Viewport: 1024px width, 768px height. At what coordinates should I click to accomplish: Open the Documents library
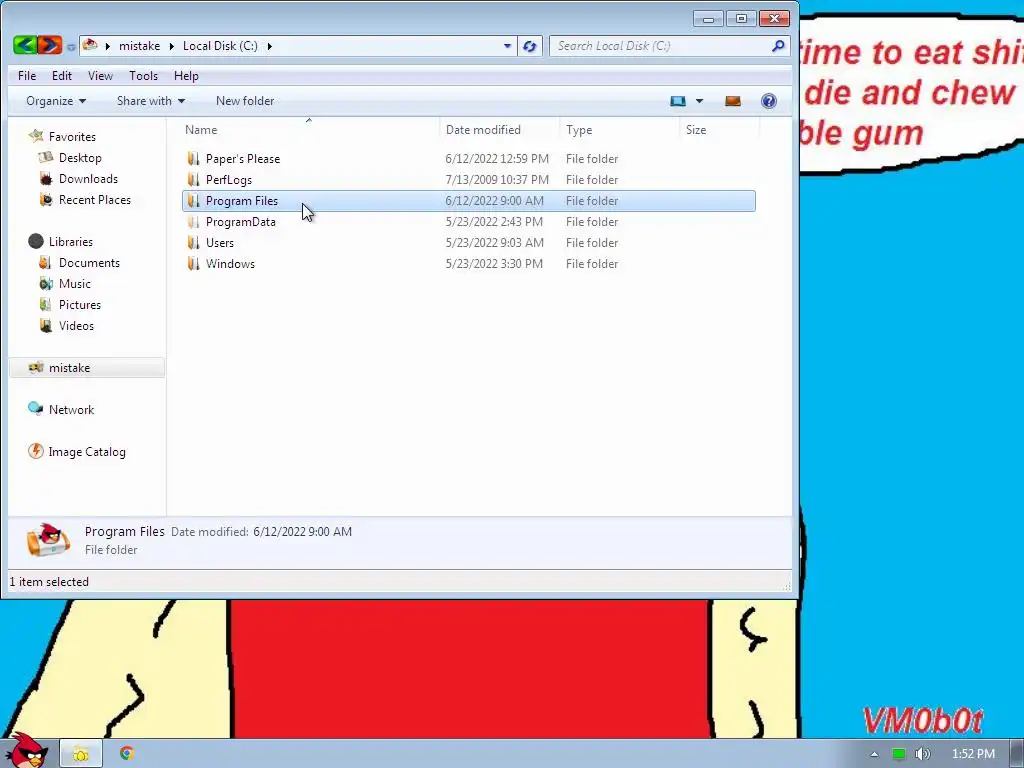pyautogui.click(x=89, y=263)
